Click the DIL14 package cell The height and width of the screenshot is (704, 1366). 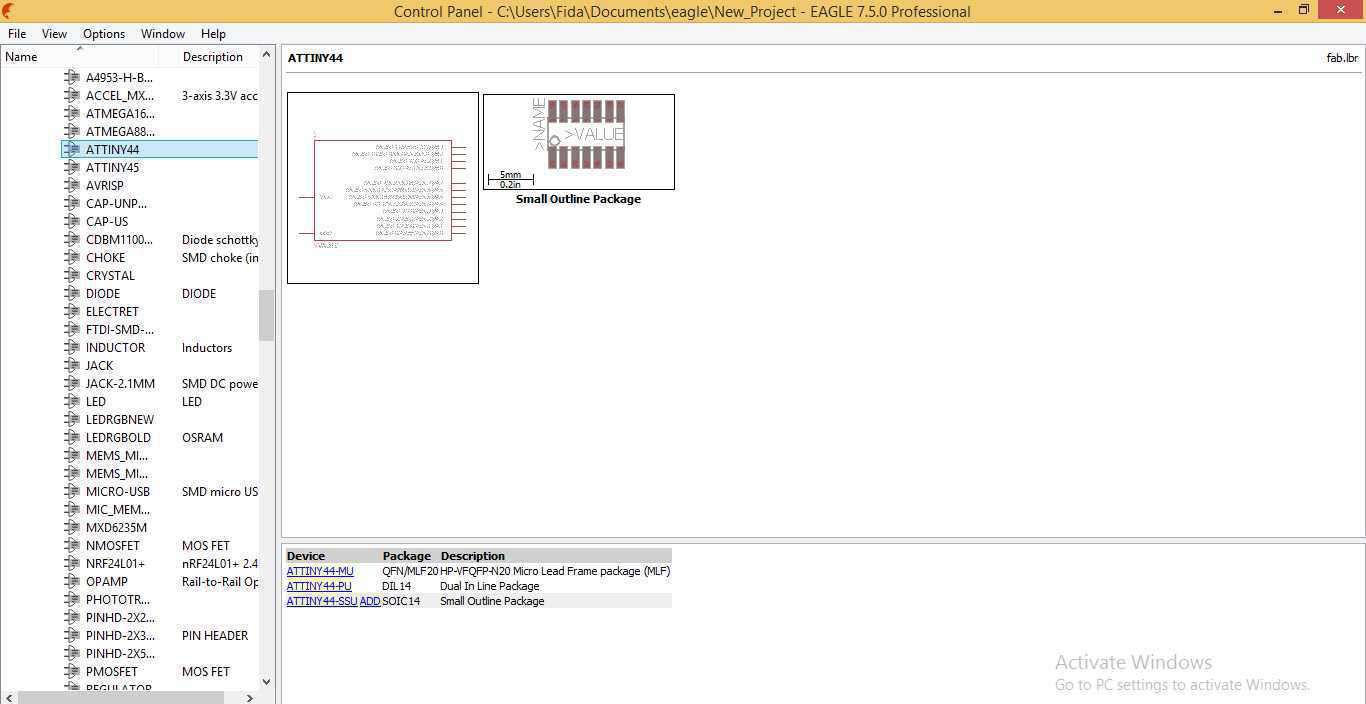point(396,586)
